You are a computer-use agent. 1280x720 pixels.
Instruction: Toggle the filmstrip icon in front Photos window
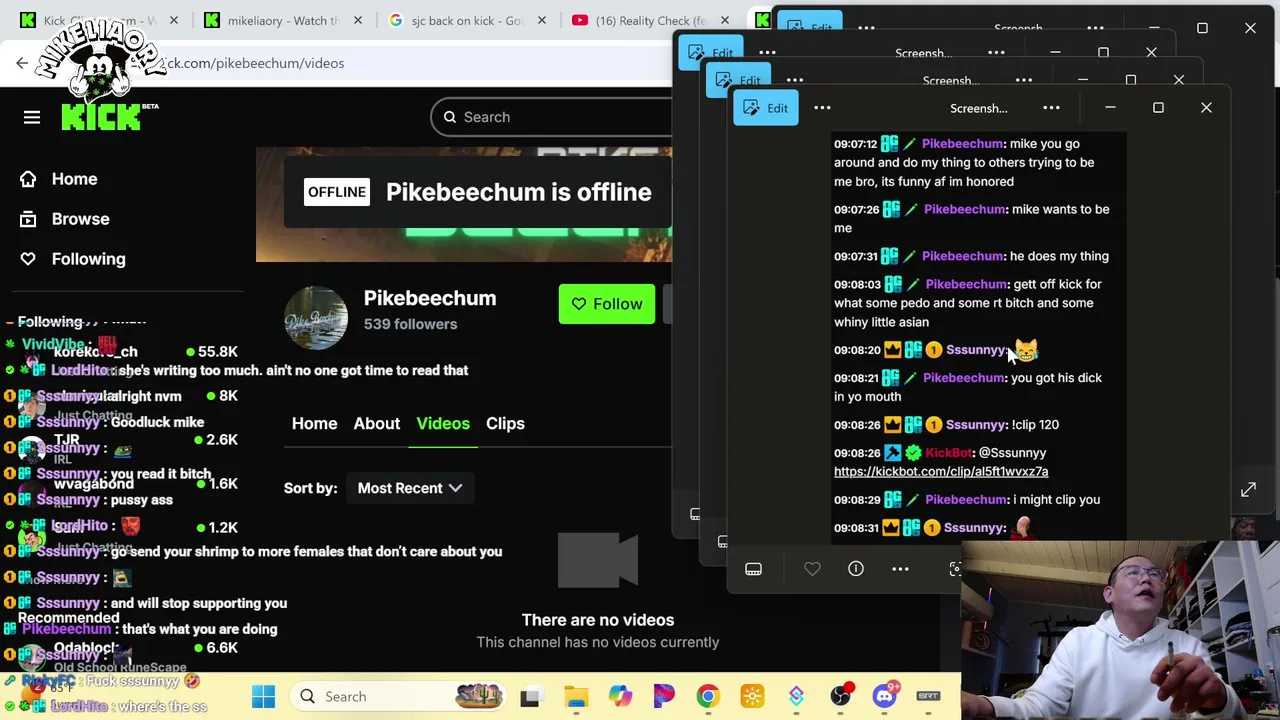753,569
